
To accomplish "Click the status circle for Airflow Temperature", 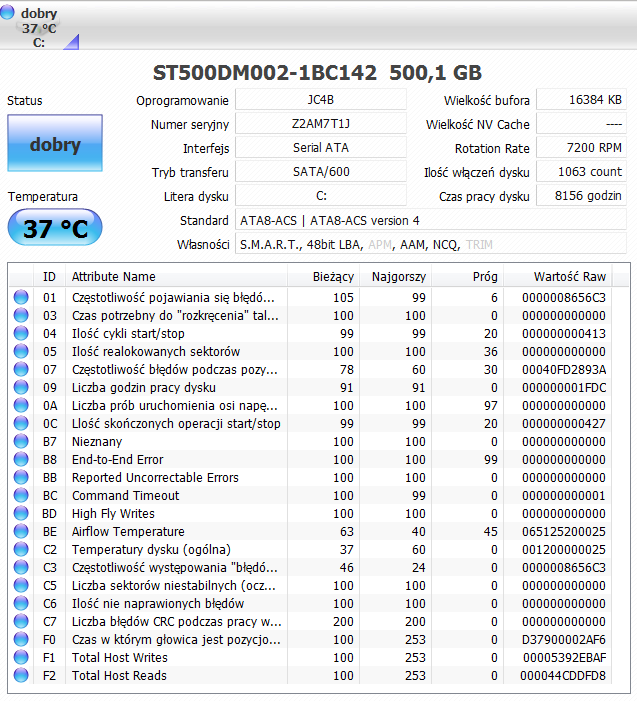I will 21,531.
